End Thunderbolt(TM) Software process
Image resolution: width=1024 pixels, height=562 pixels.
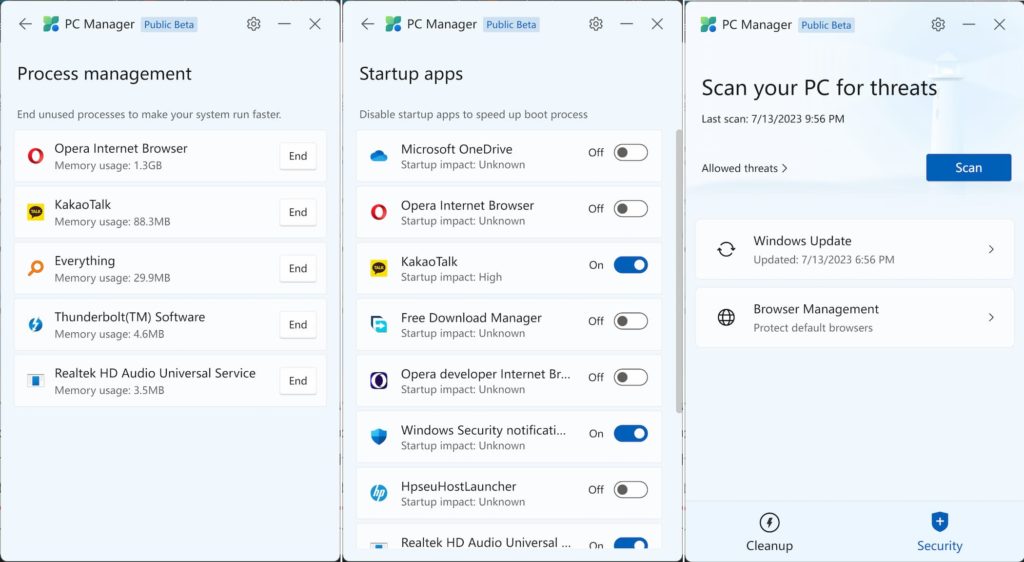pos(298,324)
